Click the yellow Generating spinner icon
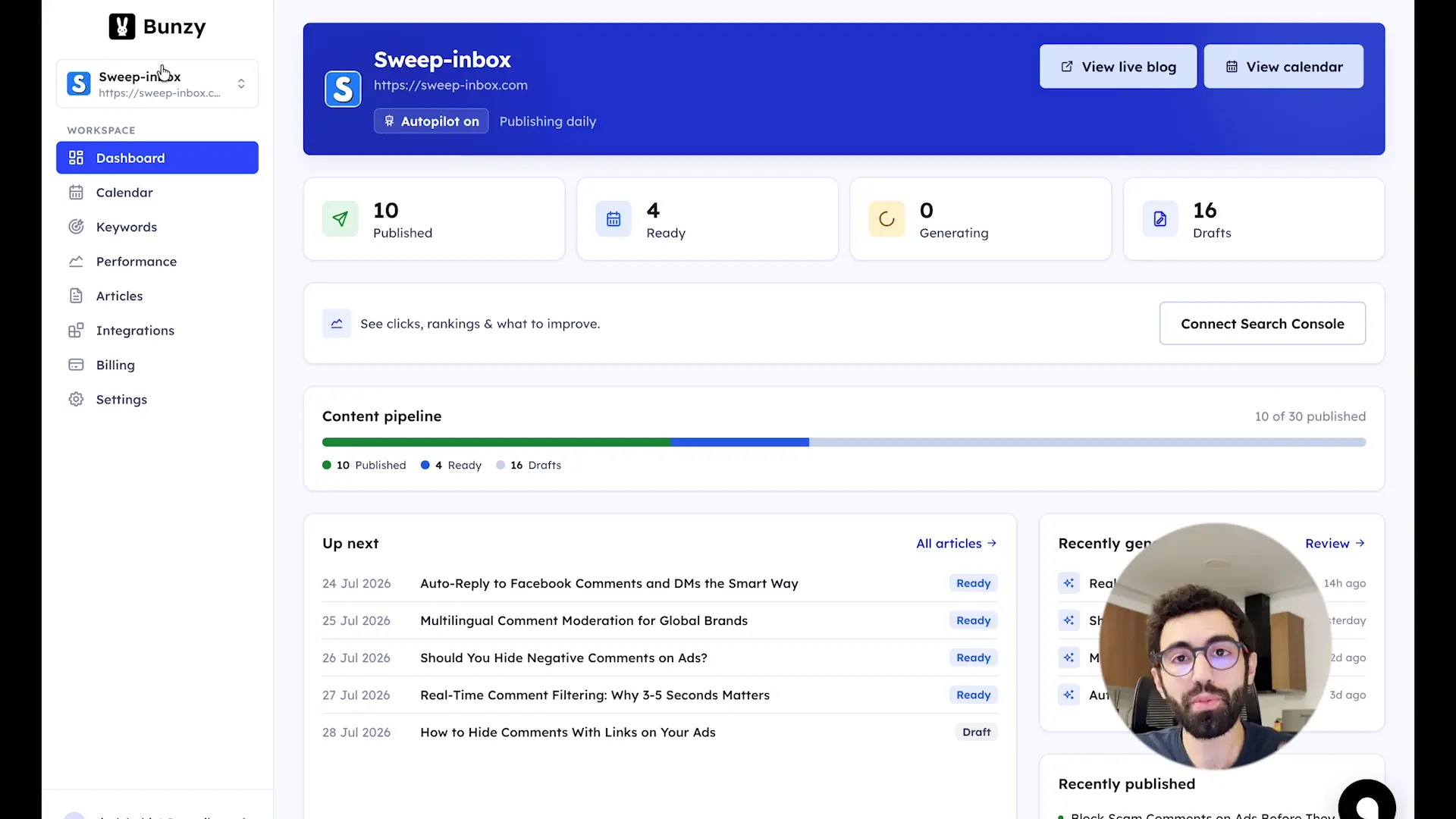1456x819 pixels. coord(886,219)
